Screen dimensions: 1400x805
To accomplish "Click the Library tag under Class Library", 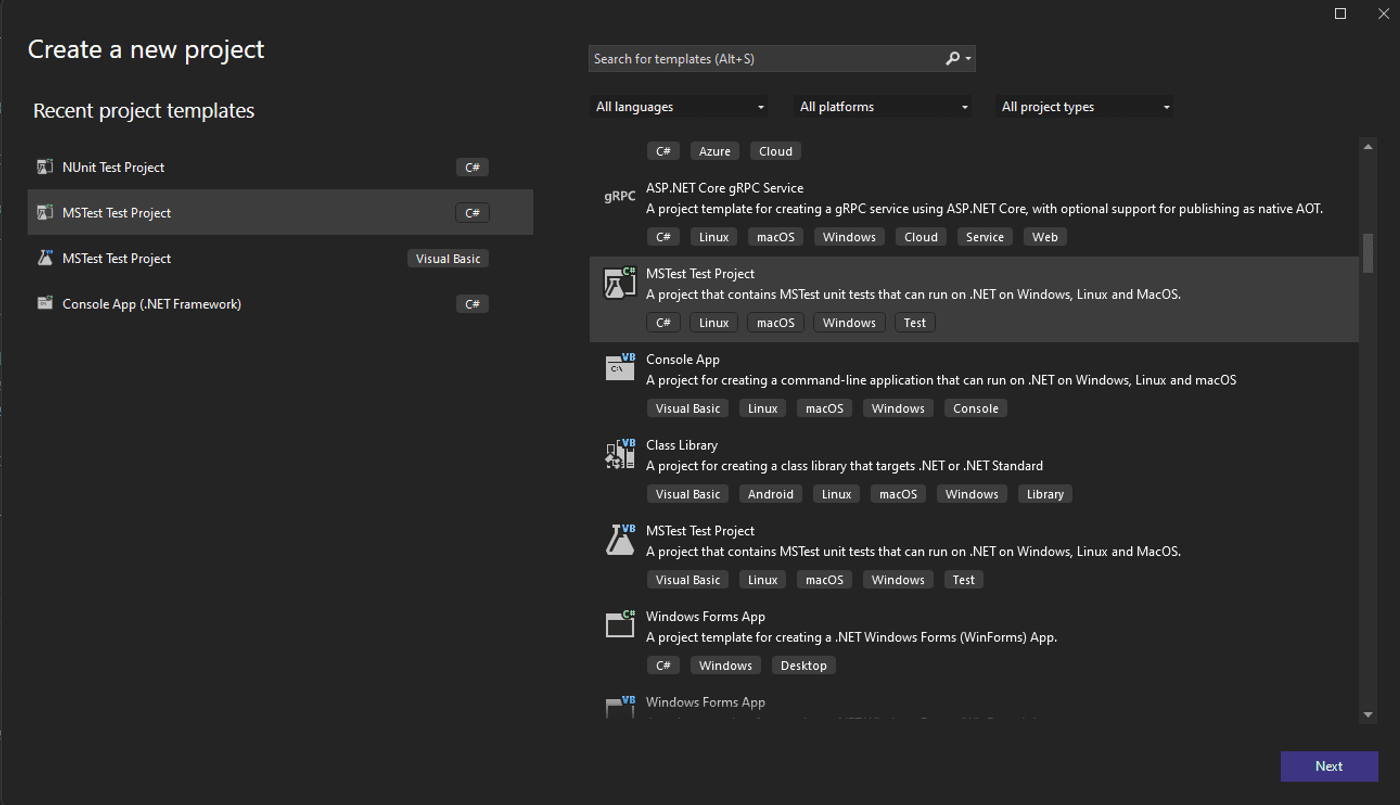I will [x=1045, y=494].
